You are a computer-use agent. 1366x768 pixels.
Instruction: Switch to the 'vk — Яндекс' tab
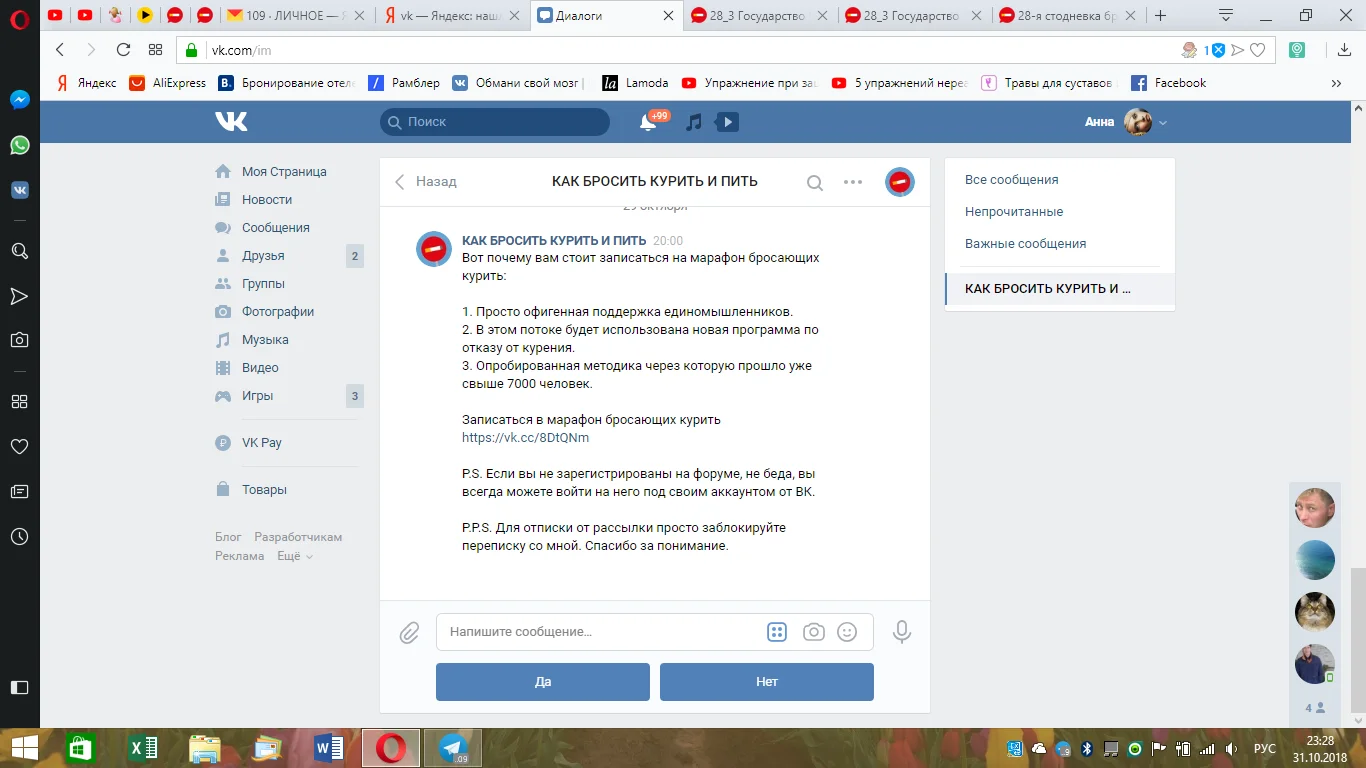coord(453,15)
